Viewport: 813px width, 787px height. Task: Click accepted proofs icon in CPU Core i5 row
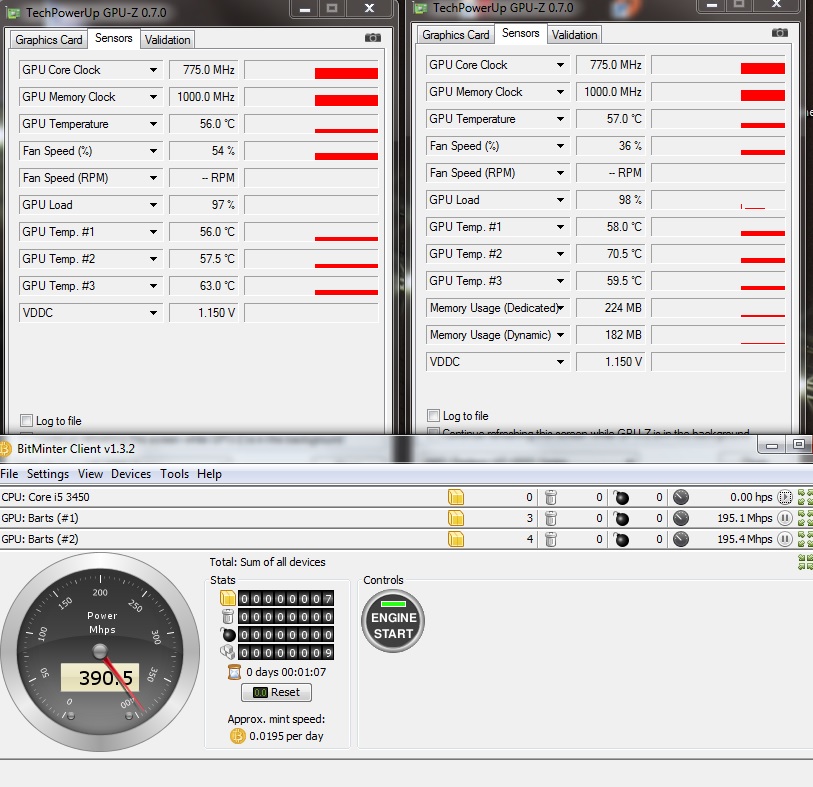click(456, 497)
